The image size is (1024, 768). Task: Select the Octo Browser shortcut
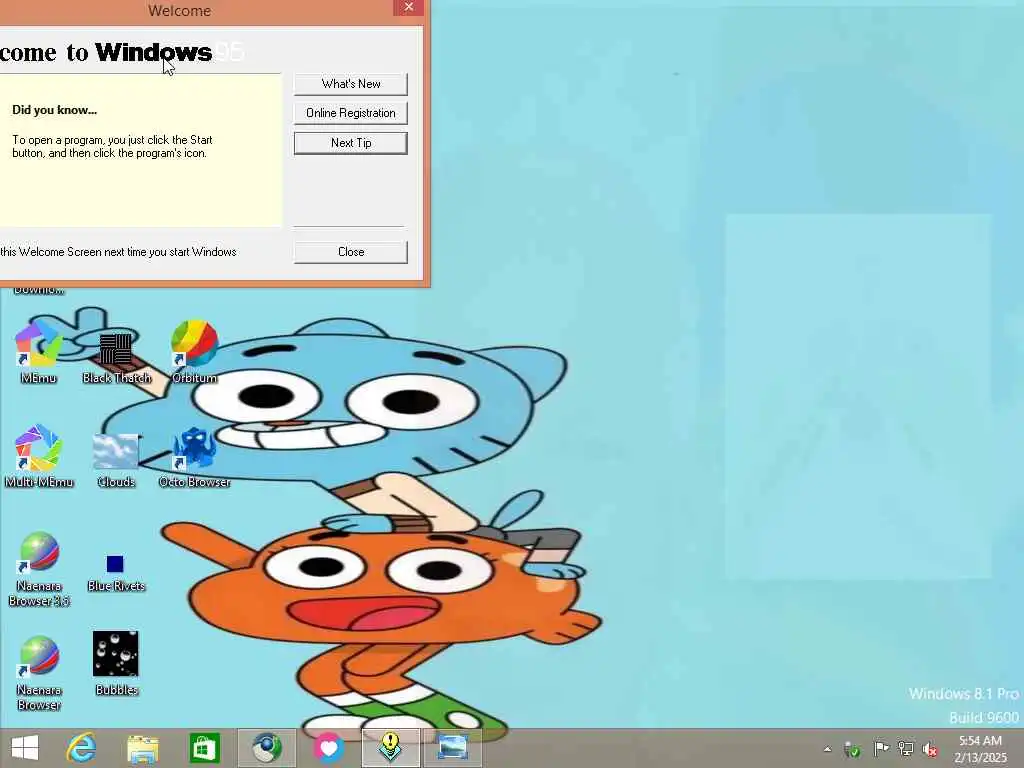[194, 457]
